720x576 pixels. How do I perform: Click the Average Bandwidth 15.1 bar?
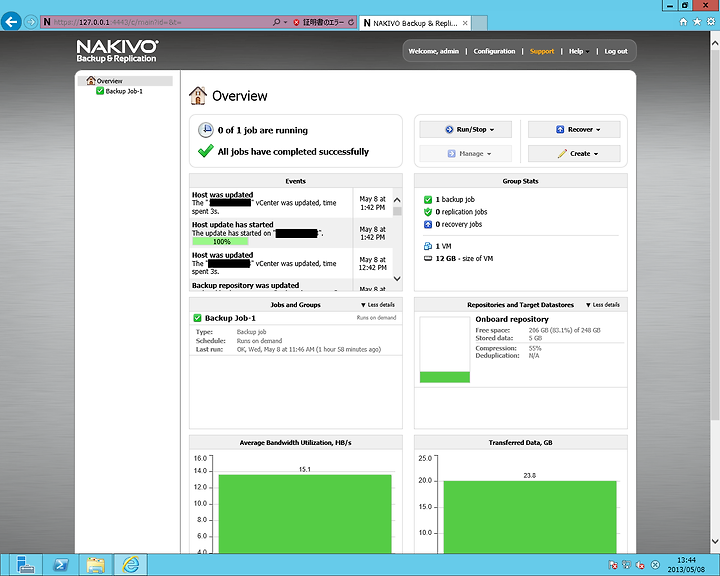[x=305, y=514]
